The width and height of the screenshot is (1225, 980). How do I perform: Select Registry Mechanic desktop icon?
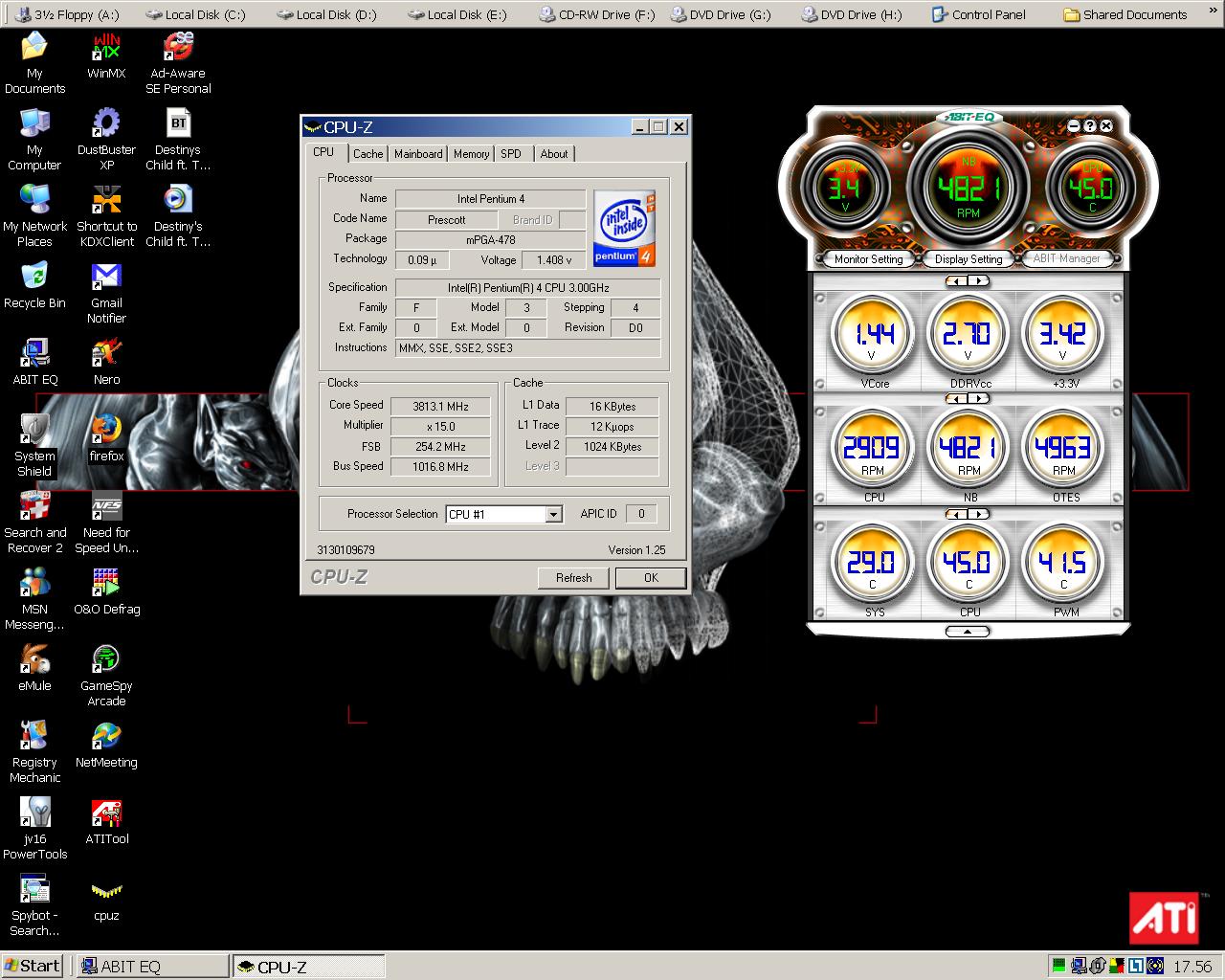click(x=34, y=752)
